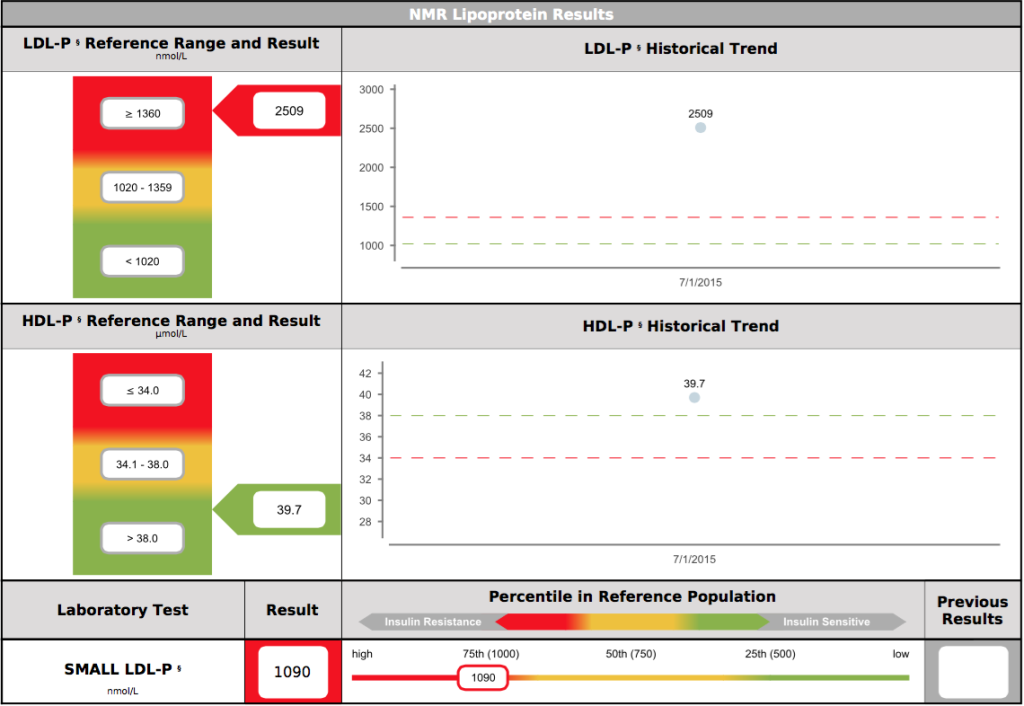
Task: Click the µmol/L unit label
Action: click(171, 334)
